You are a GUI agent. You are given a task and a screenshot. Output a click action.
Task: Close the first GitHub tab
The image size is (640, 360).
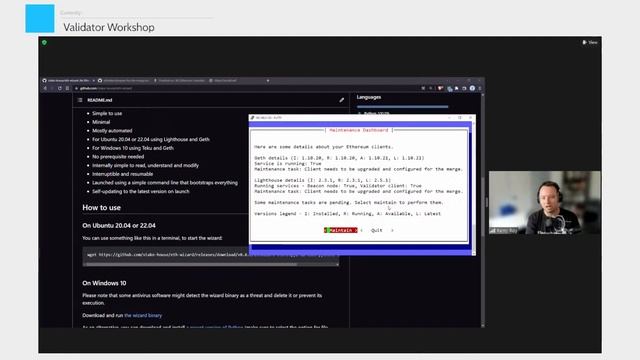coord(93,80)
